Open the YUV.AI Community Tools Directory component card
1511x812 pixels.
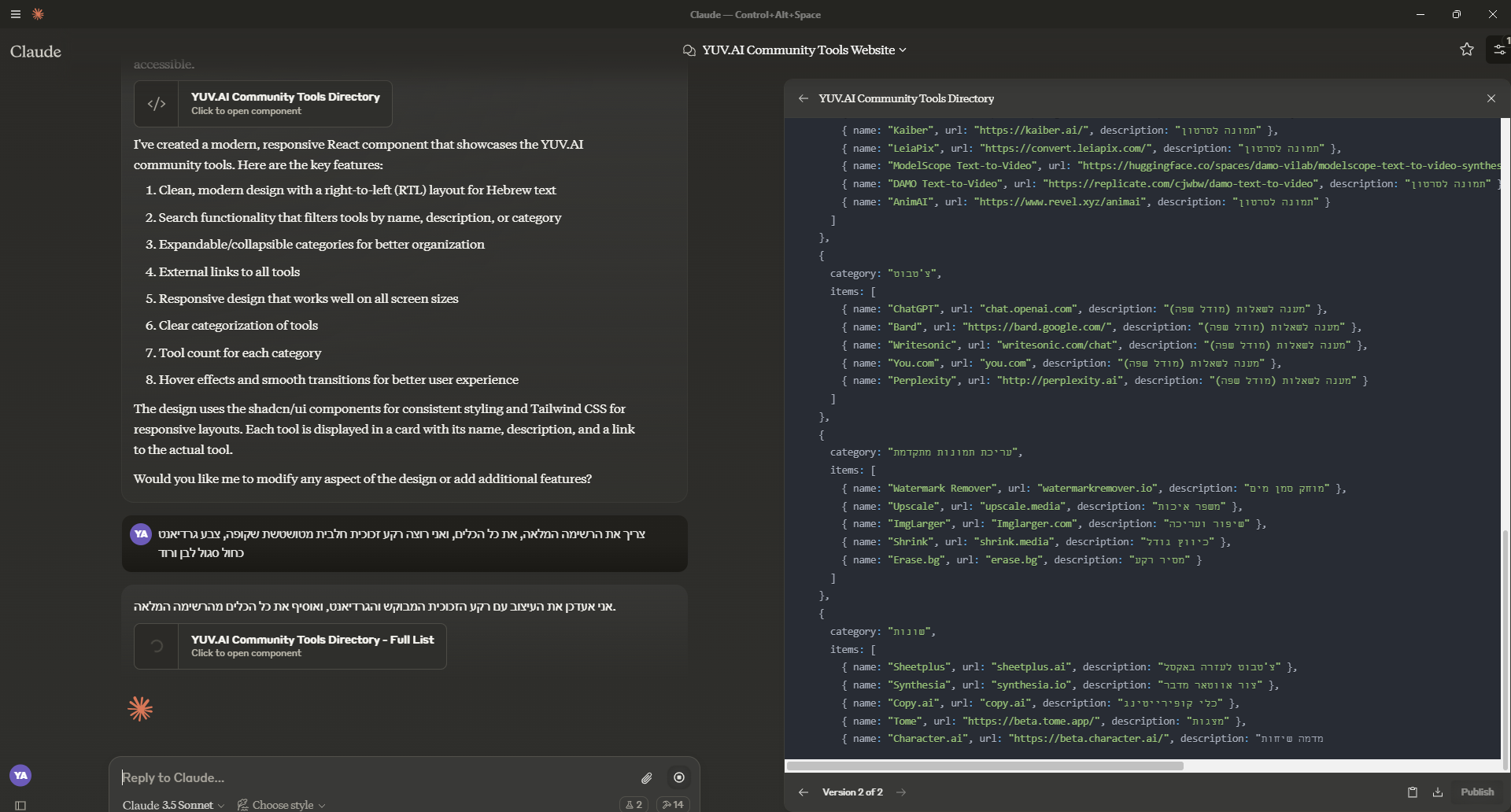(263, 104)
